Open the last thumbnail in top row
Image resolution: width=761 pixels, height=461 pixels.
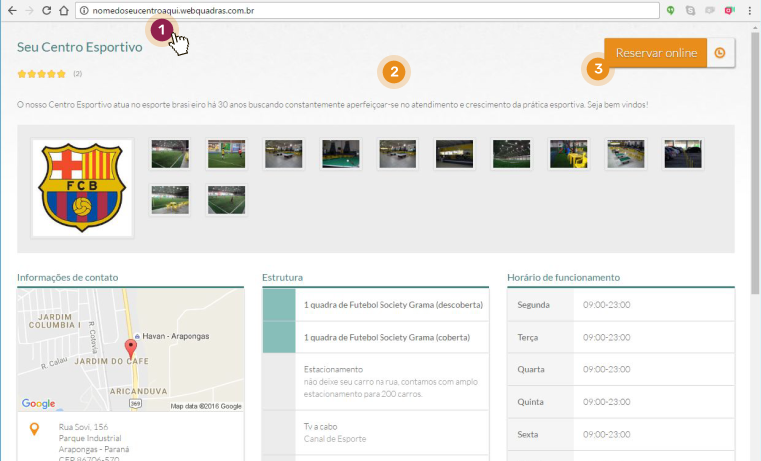[683, 154]
